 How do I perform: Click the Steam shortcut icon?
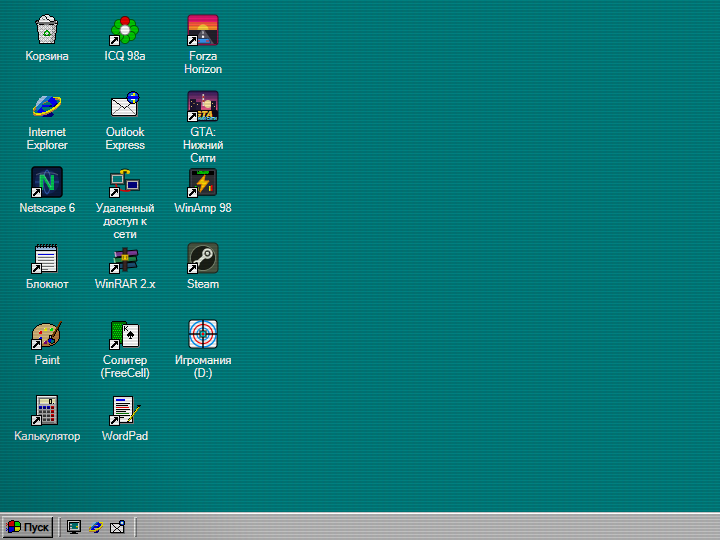(x=202, y=258)
